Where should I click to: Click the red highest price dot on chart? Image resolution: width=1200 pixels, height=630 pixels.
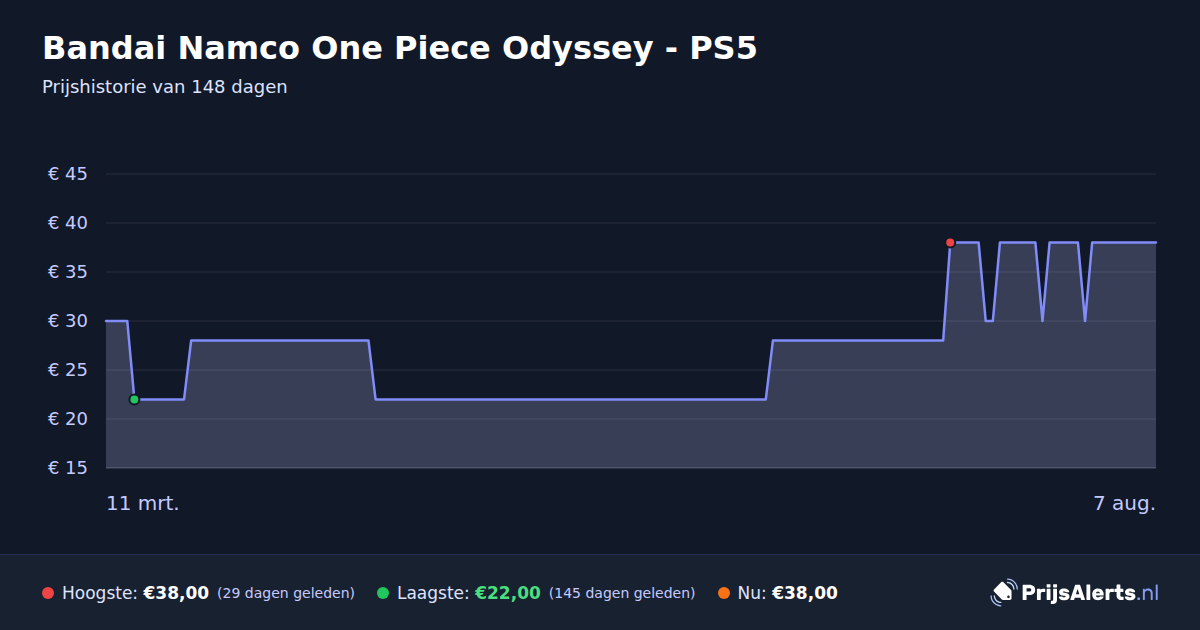click(x=950, y=243)
